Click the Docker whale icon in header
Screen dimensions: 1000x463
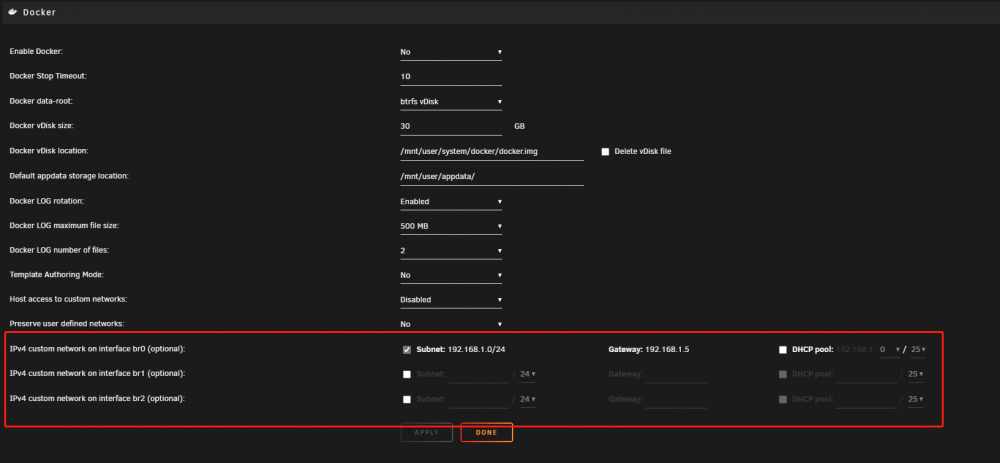13,12
